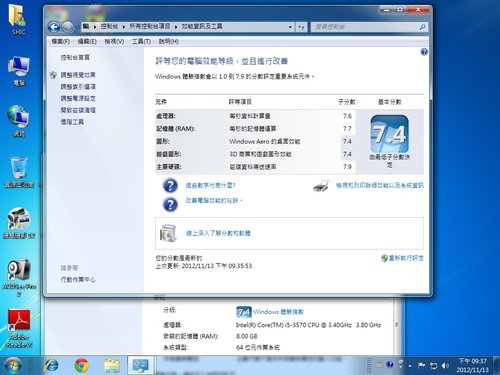This screenshot has width=500, height=375.
Task: Click the 控制台 breadcrumb segment
Action: point(109,26)
